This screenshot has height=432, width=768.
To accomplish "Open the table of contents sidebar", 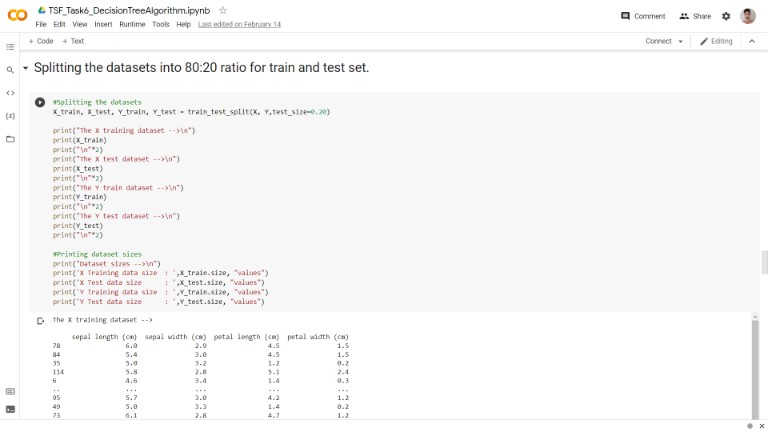I will coord(10,47).
